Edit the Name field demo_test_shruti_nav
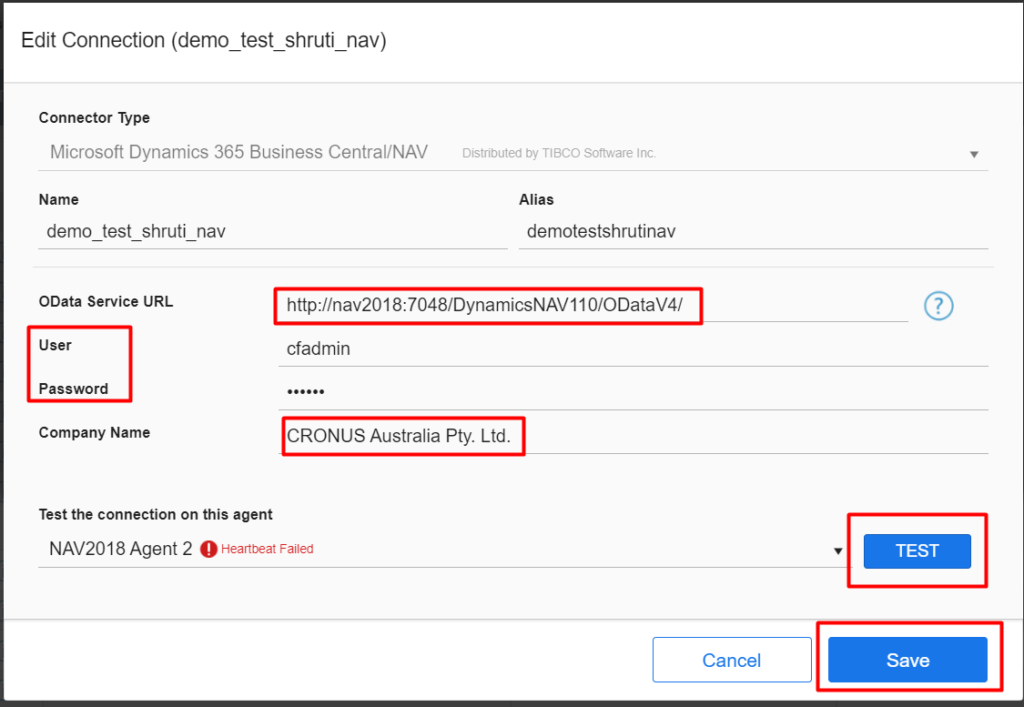This screenshot has height=707, width=1024. pyautogui.click(x=273, y=232)
